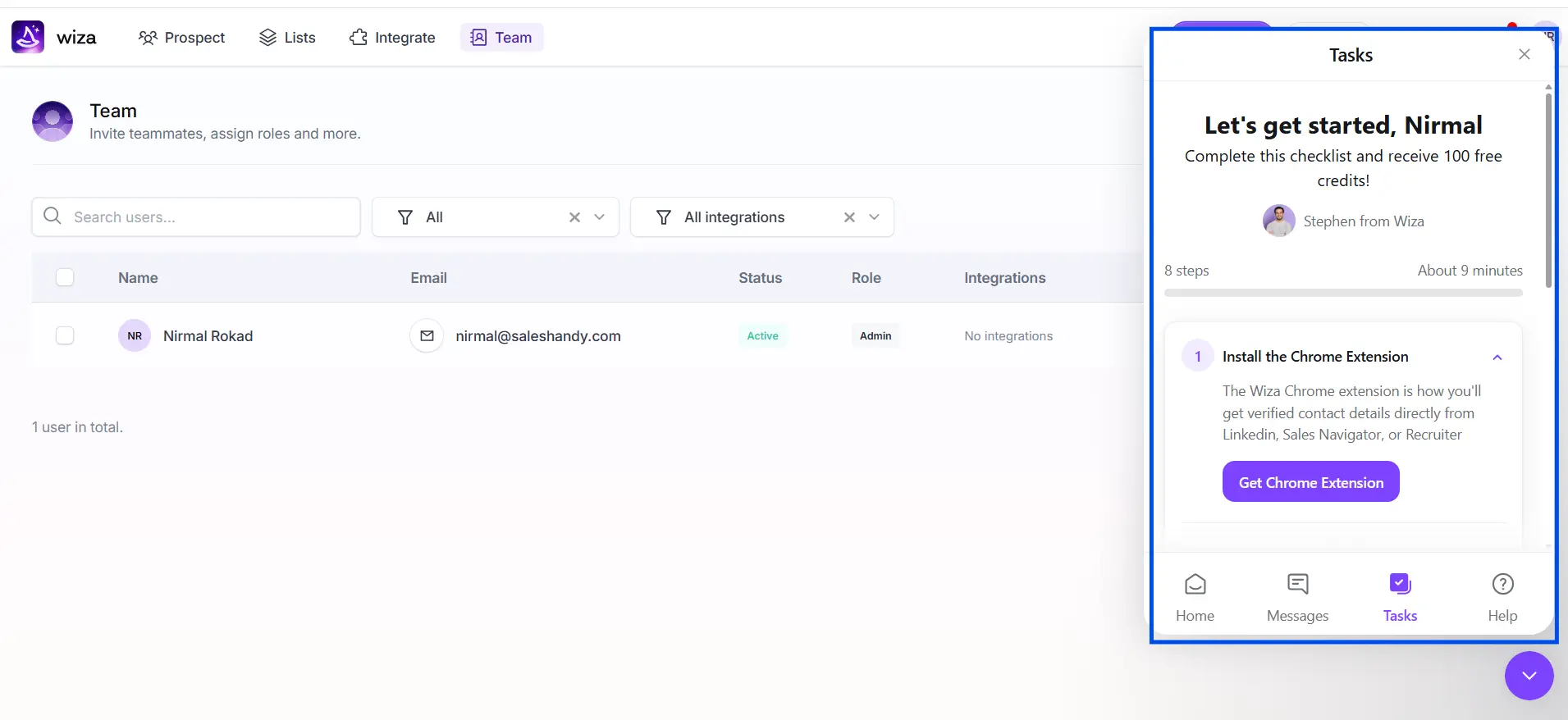Open the Messages tab in widget

tap(1297, 598)
